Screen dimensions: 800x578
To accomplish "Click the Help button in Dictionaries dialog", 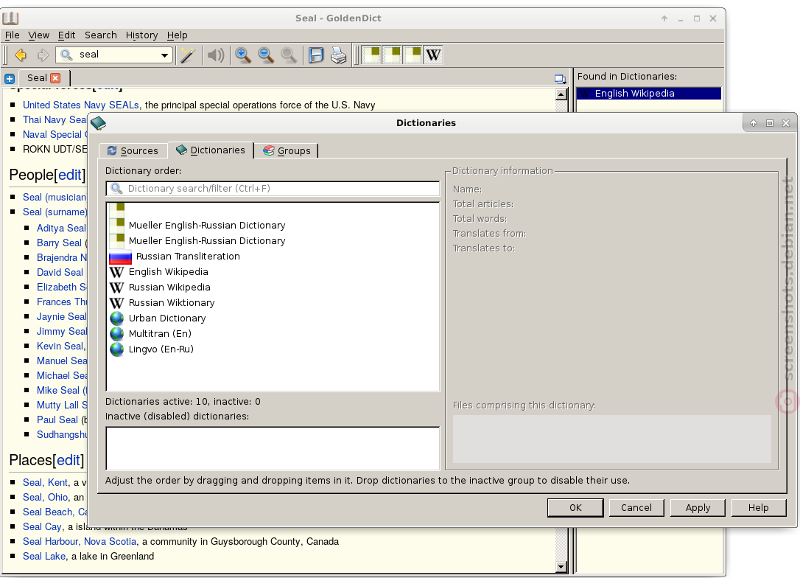I will point(758,508).
